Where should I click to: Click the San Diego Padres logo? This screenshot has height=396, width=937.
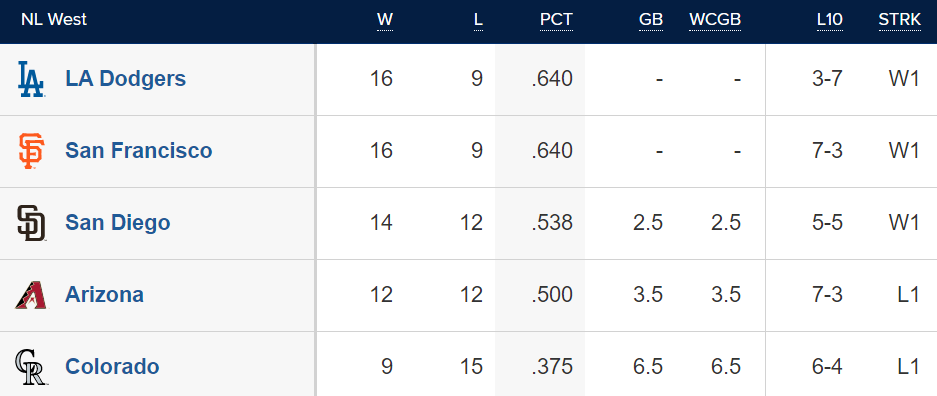coord(31,223)
